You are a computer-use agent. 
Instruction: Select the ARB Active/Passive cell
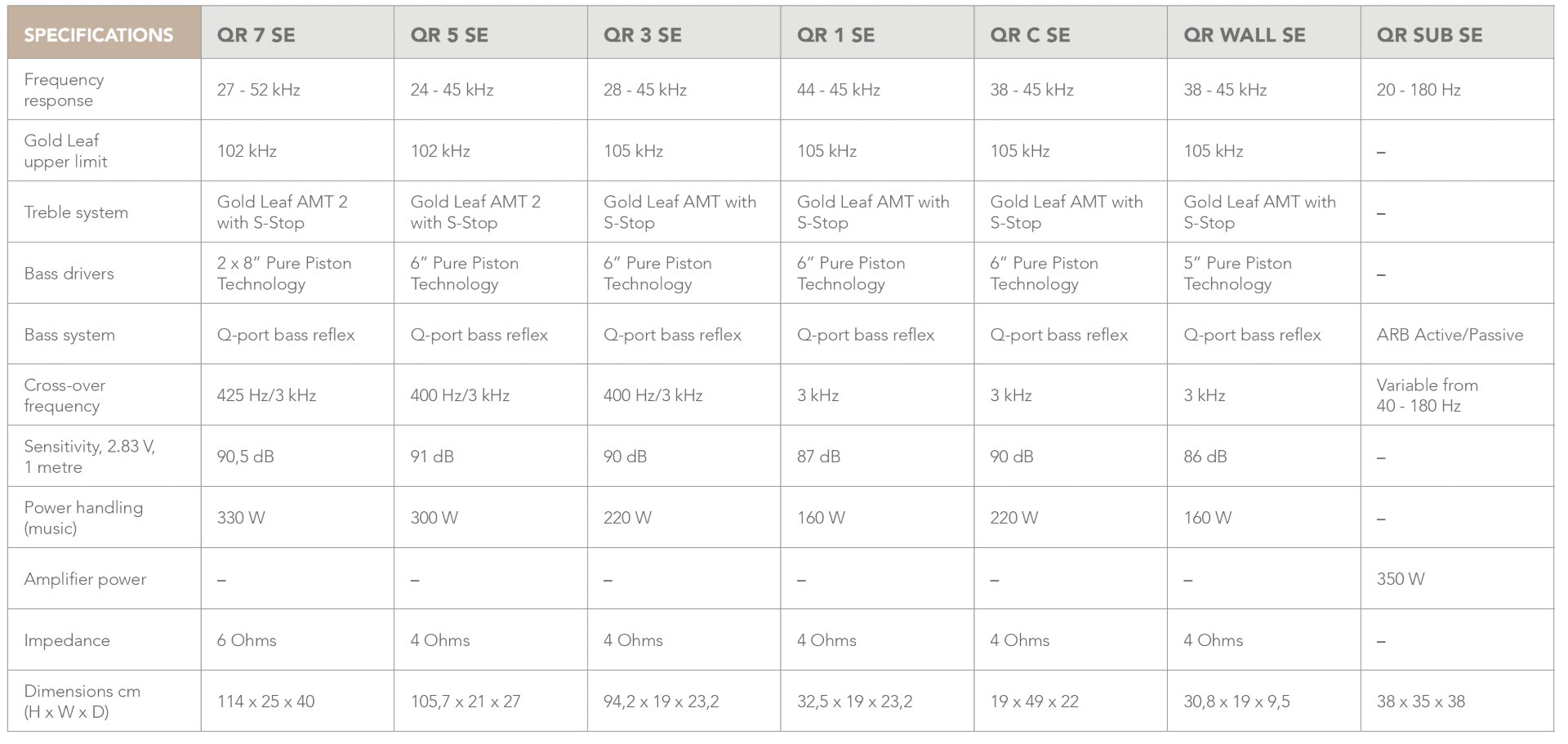(x=1450, y=335)
